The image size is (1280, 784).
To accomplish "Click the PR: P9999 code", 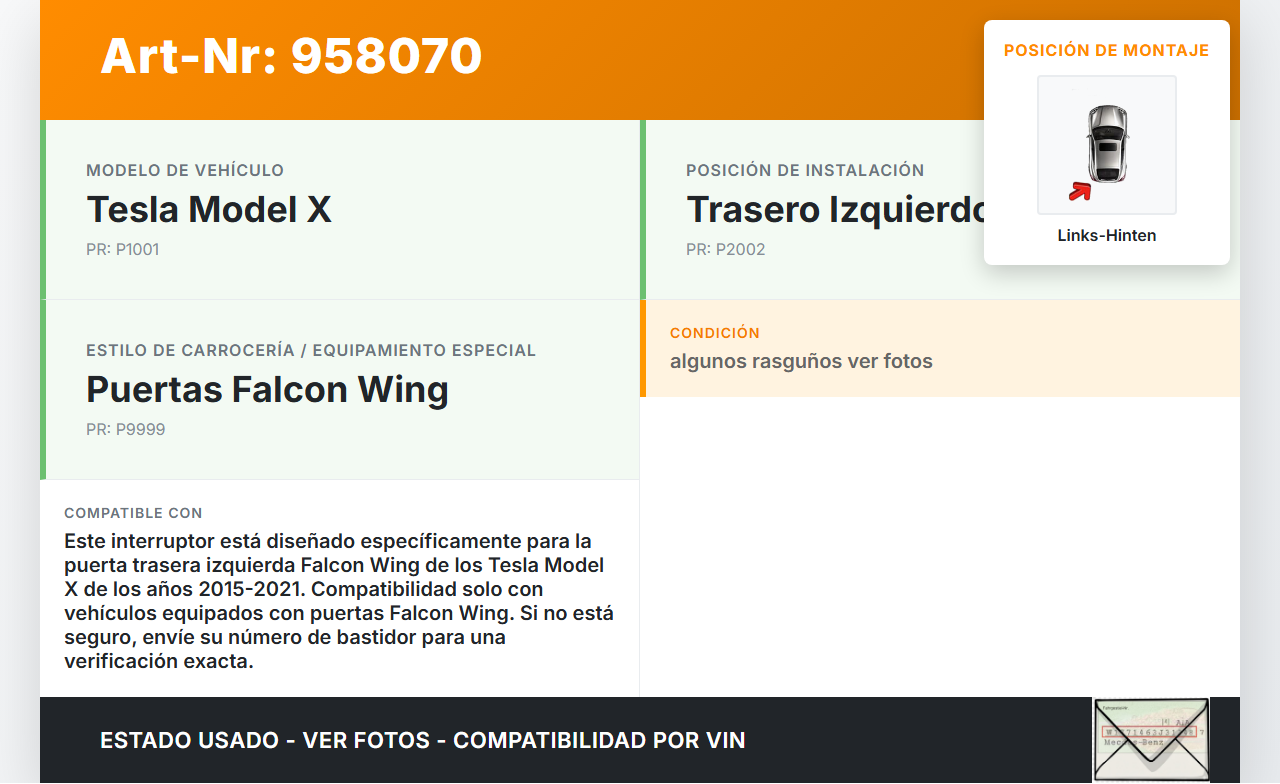I will 125,429.
